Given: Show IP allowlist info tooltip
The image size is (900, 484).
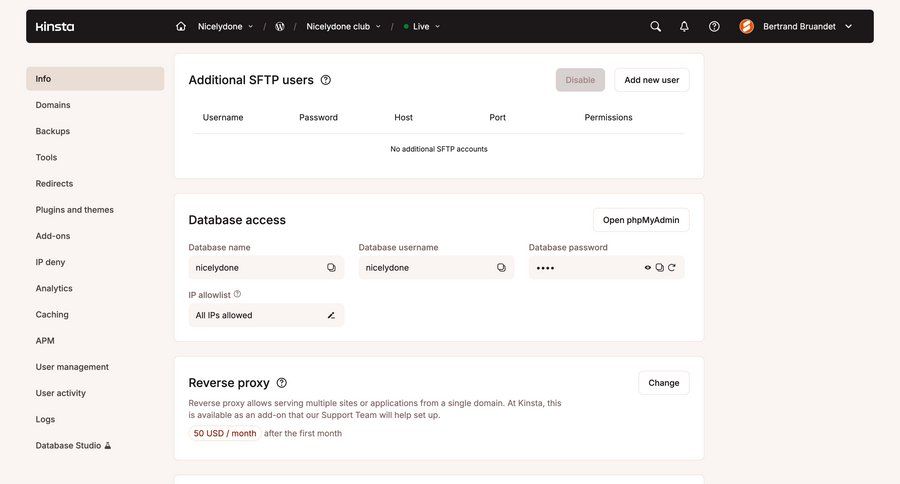Looking at the screenshot, I should pyautogui.click(x=237, y=294).
